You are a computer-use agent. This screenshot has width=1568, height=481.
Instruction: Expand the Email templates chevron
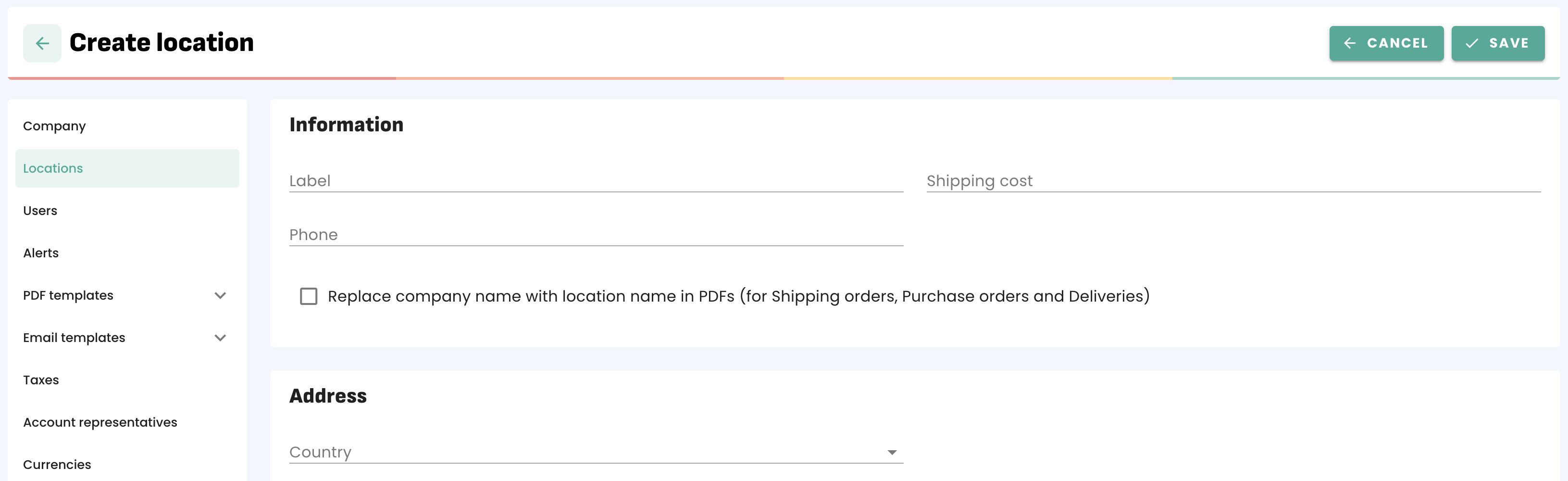point(220,338)
